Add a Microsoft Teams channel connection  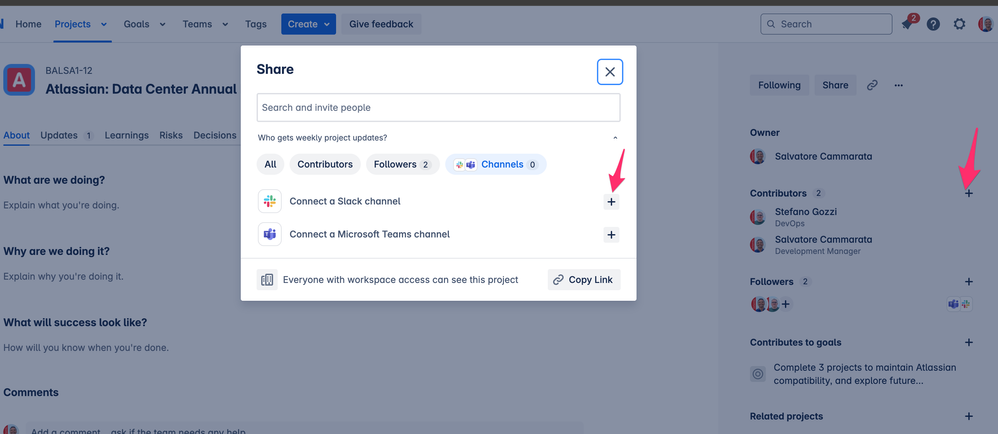click(x=611, y=235)
